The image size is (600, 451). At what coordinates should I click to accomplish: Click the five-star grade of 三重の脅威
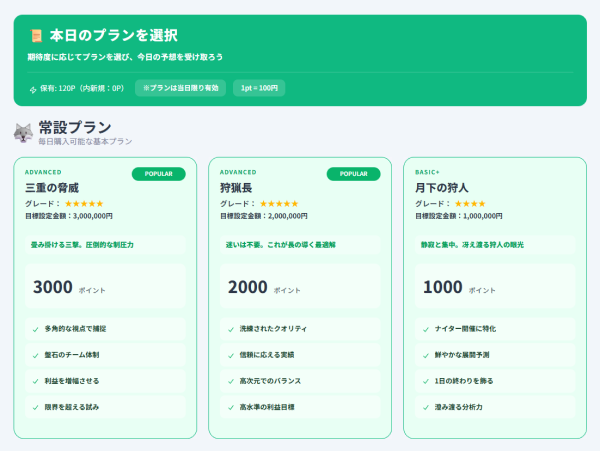click(84, 204)
